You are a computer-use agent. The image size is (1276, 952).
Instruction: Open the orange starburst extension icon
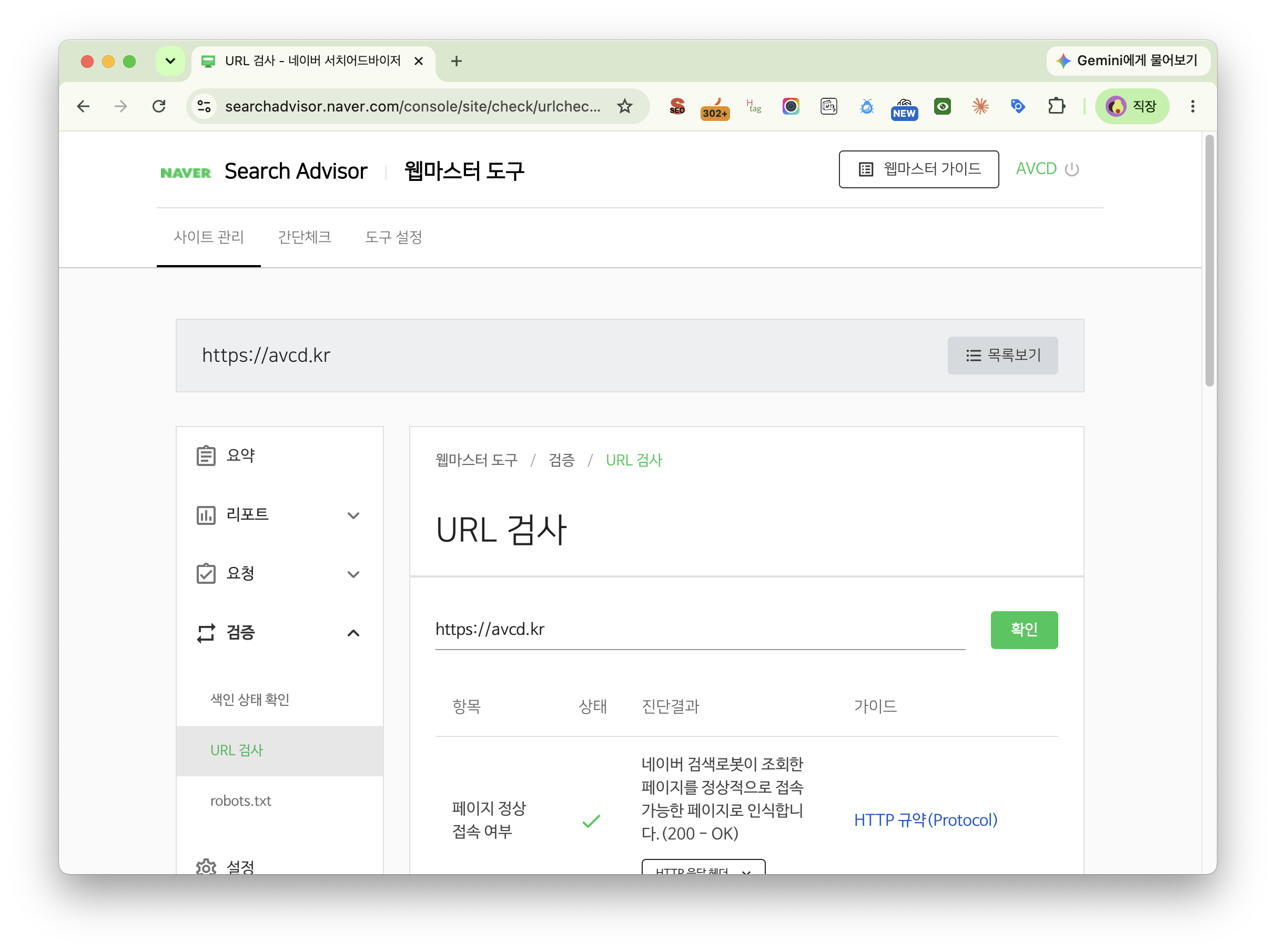(980, 106)
